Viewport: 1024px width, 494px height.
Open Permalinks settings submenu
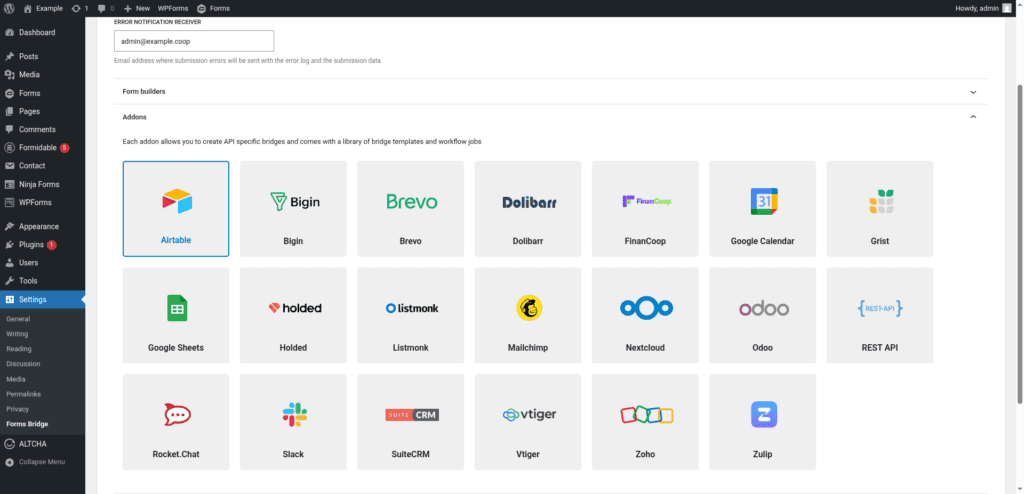click(22, 394)
